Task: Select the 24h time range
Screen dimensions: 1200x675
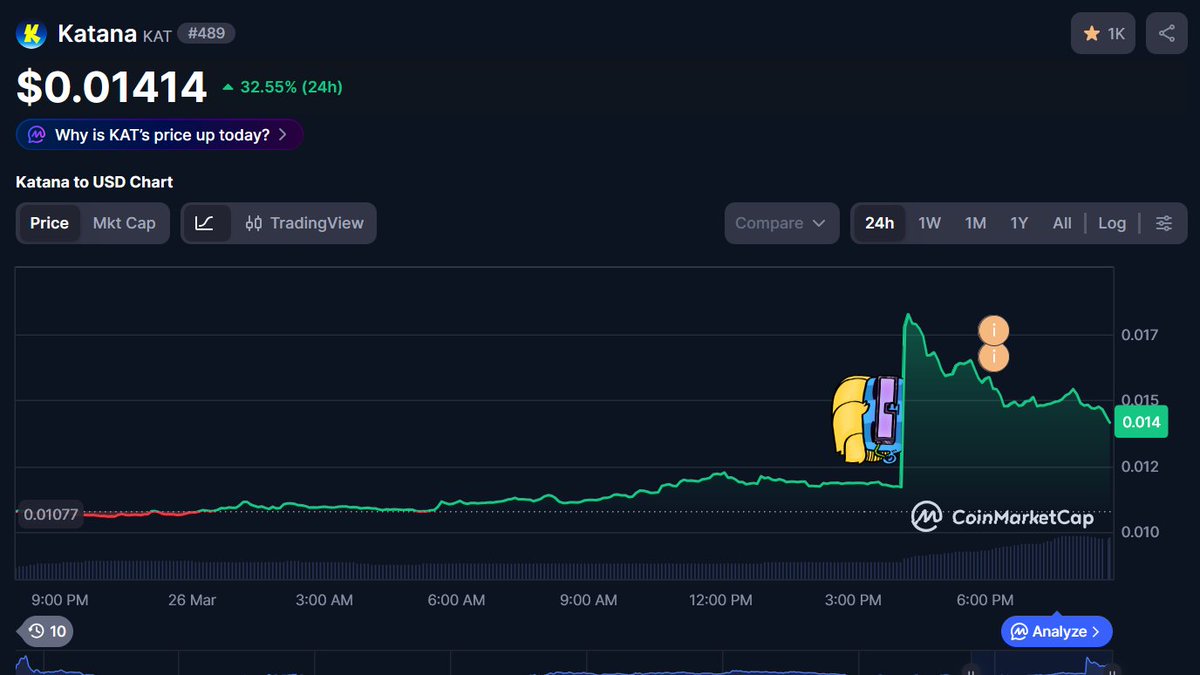Action: coord(879,223)
